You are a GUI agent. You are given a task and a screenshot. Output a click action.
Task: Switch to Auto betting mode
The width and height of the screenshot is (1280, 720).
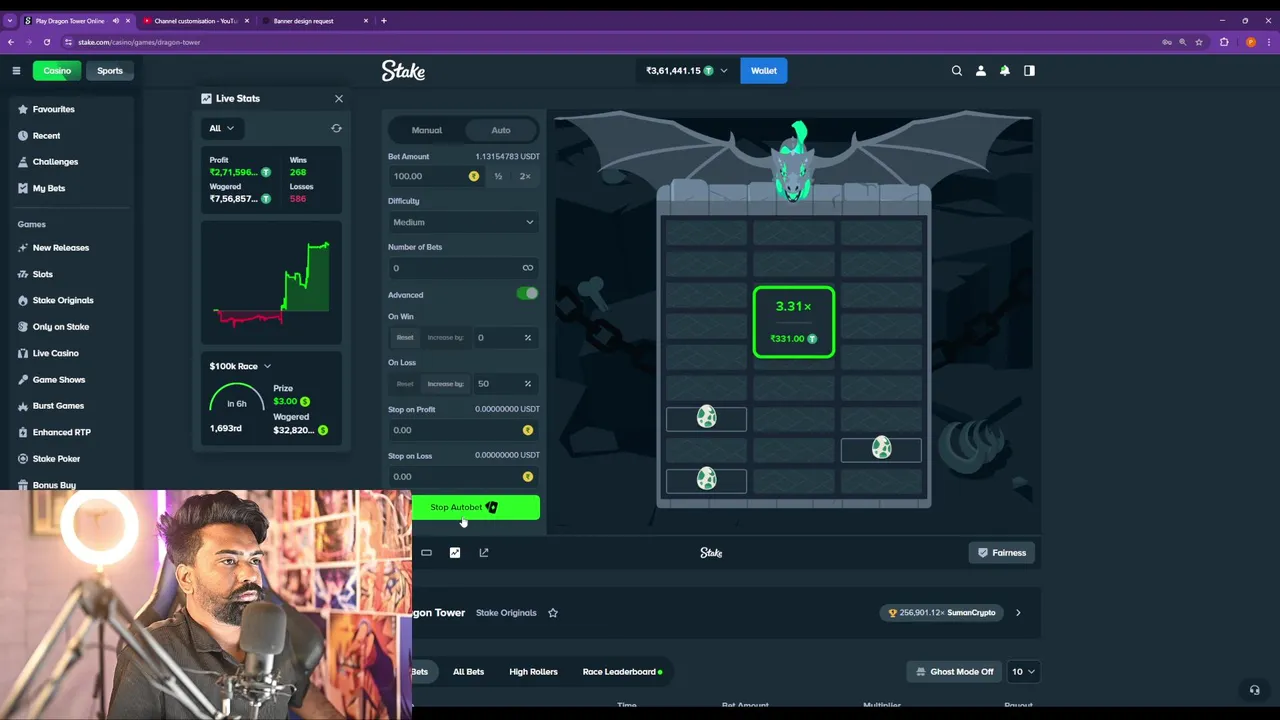pos(501,130)
